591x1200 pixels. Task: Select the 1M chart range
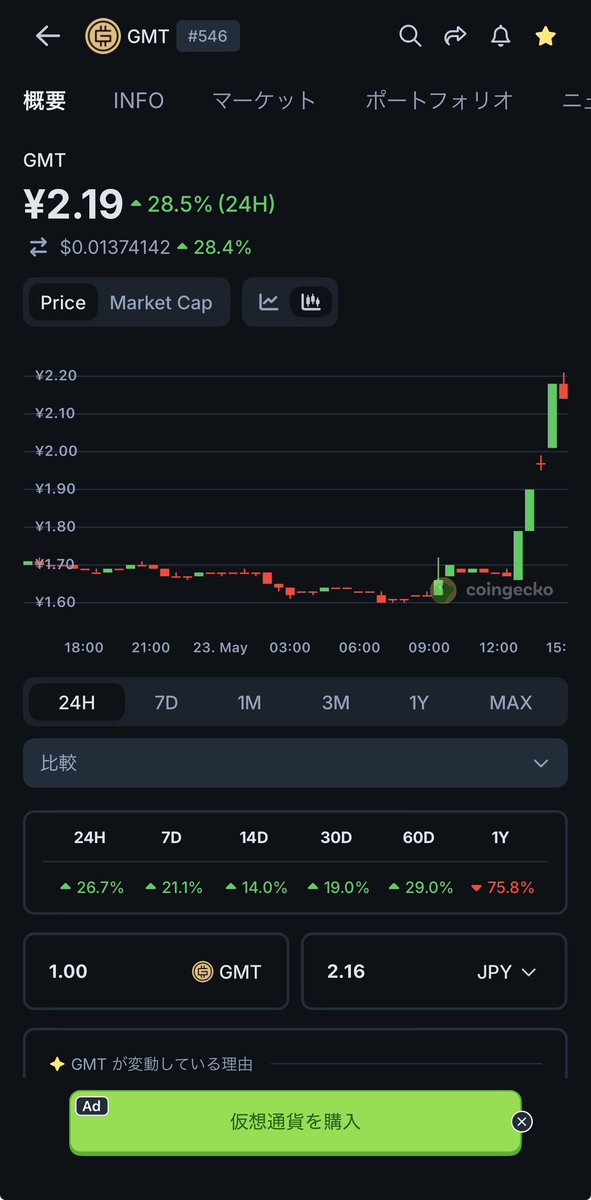[249, 702]
